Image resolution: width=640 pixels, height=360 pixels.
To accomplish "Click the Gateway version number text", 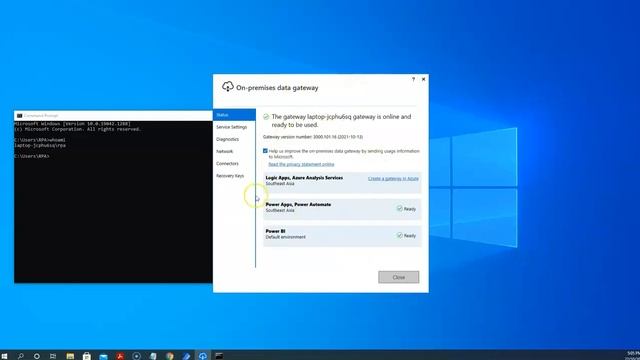I will point(313,137).
